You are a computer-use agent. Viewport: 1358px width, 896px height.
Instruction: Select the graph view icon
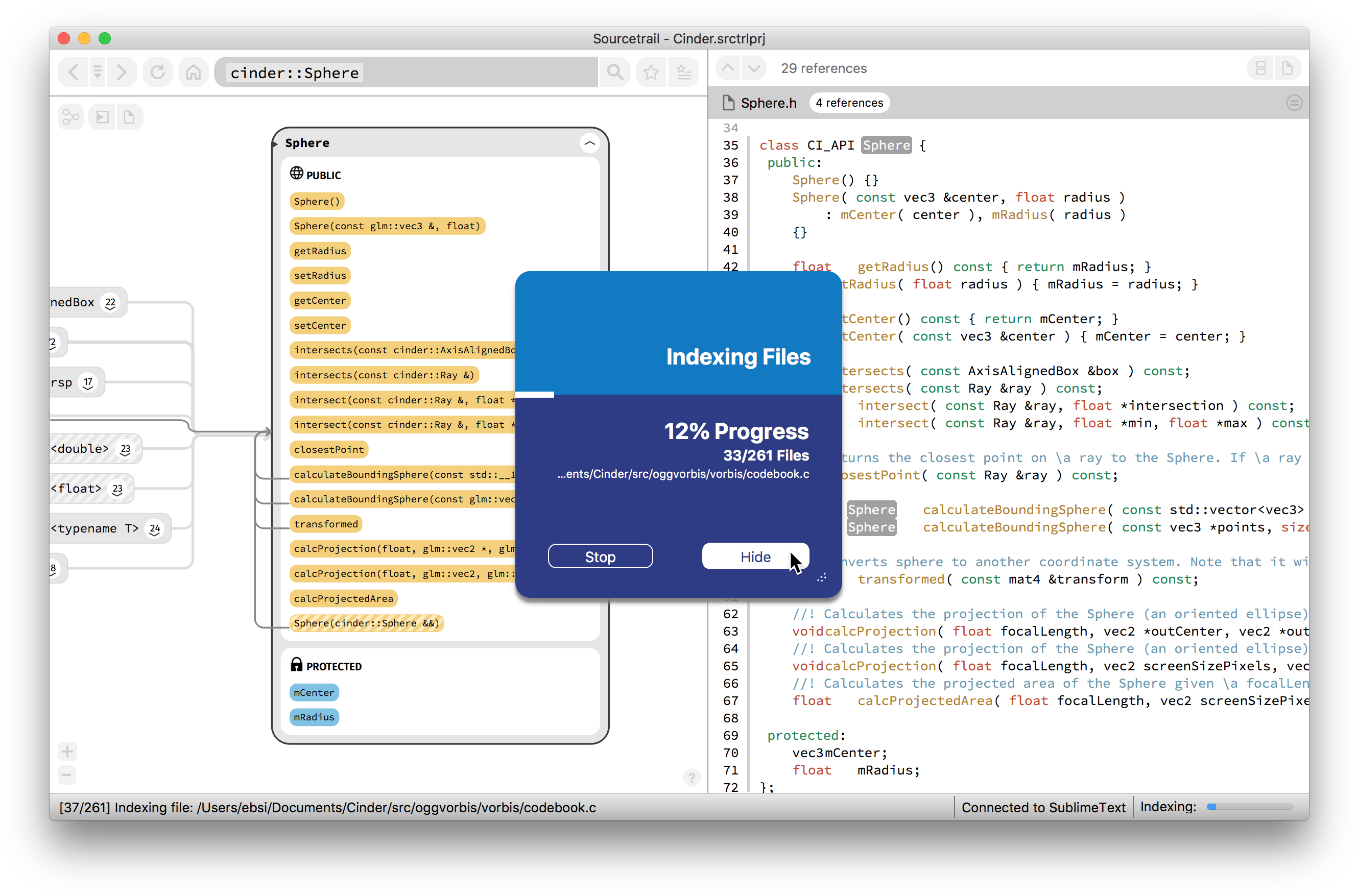(x=71, y=116)
